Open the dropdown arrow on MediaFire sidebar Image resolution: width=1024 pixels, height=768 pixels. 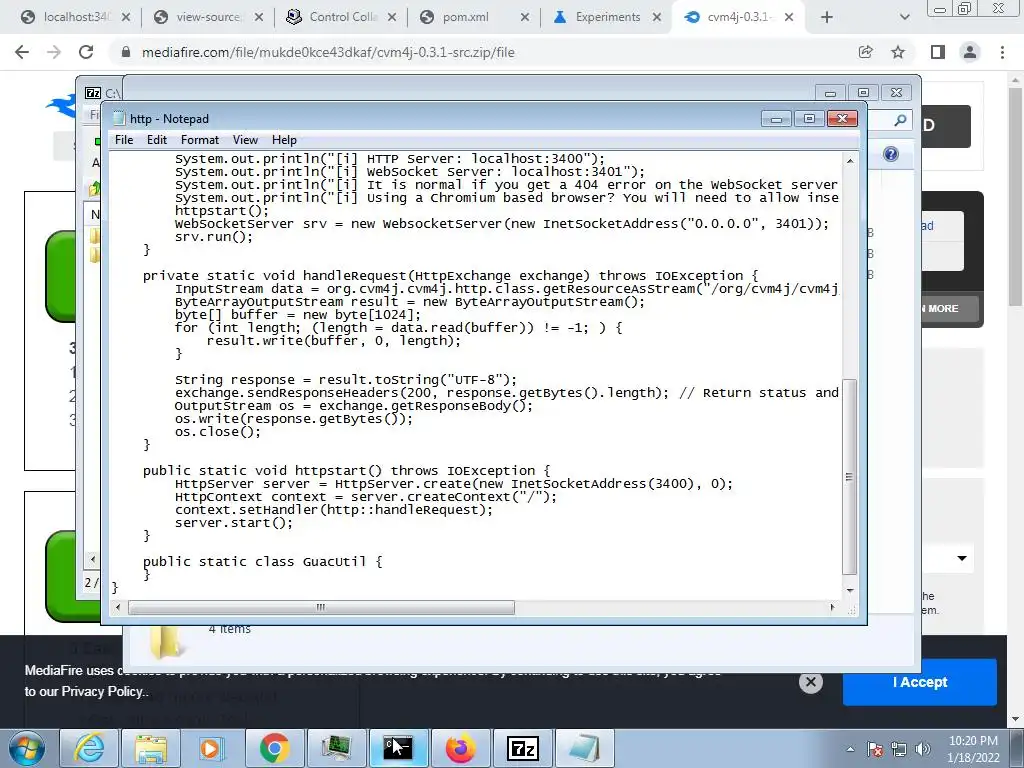point(962,558)
